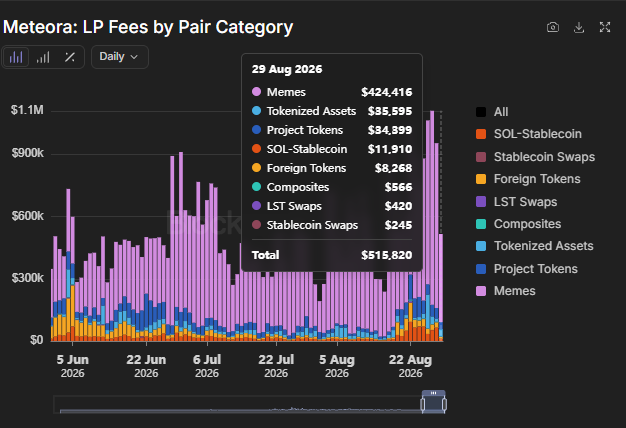The width and height of the screenshot is (626, 428).
Task: Toggle Memes series in the legend
Action: (x=505, y=291)
